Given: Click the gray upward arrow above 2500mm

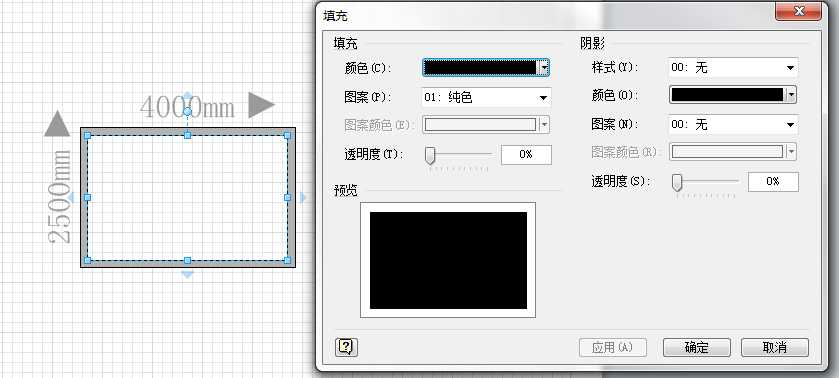Looking at the screenshot, I should (x=57, y=124).
